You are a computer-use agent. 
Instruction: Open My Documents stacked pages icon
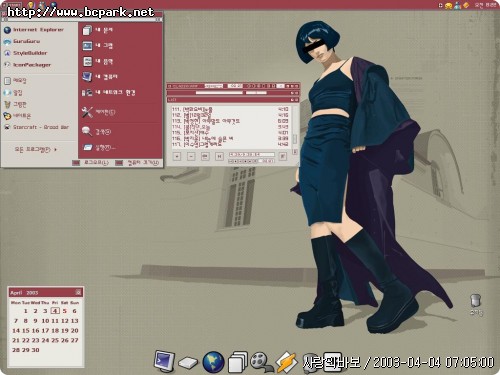point(87,30)
